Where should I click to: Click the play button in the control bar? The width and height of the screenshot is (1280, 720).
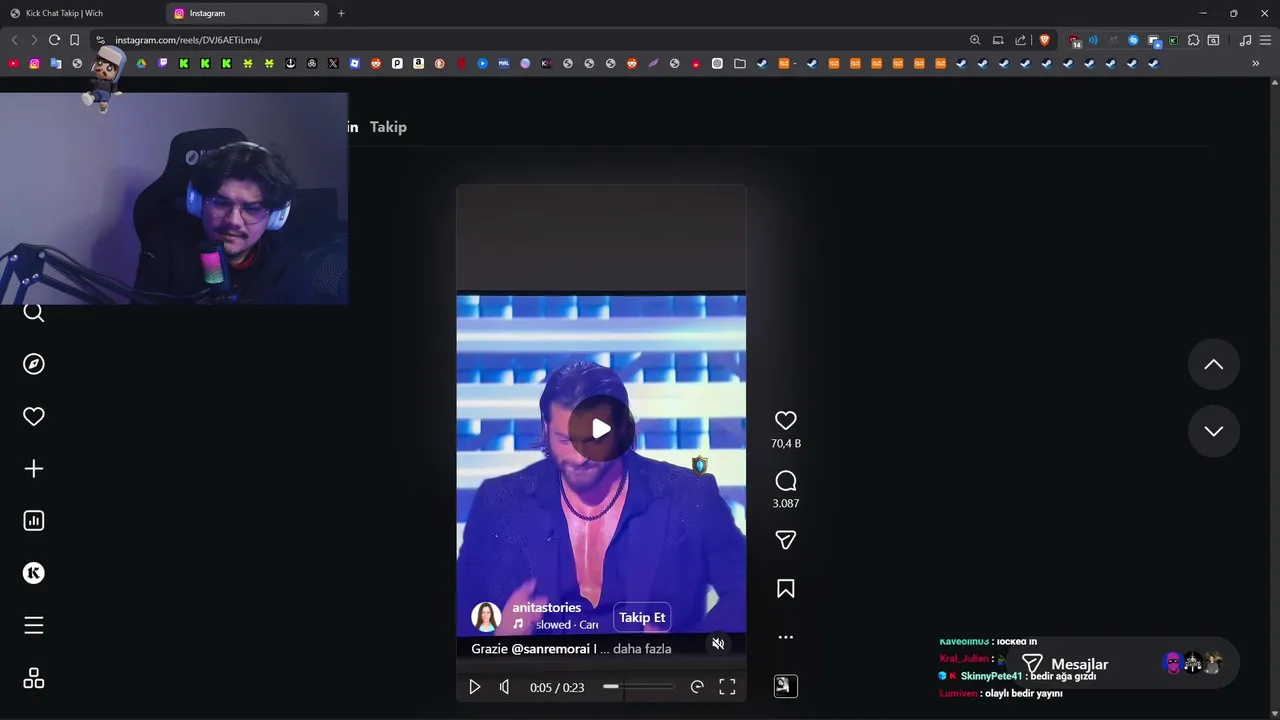(x=475, y=687)
